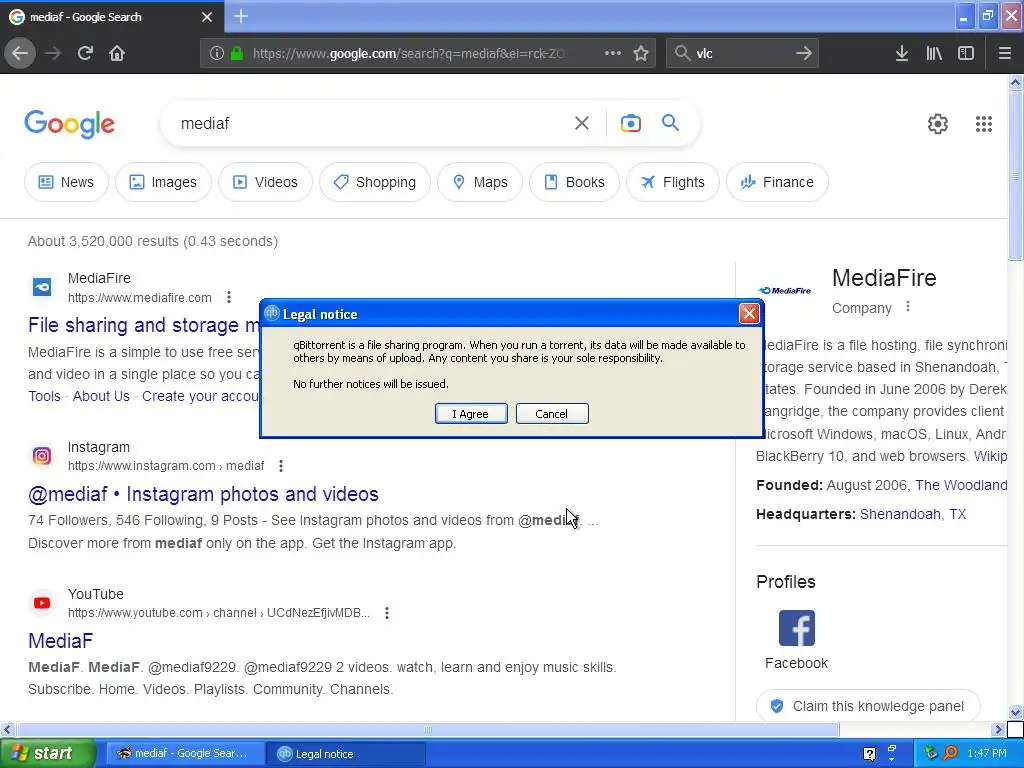Click the vertical scrollbar up arrow
Image resolution: width=1024 pixels, height=768 pixels.
[1015, 82]
